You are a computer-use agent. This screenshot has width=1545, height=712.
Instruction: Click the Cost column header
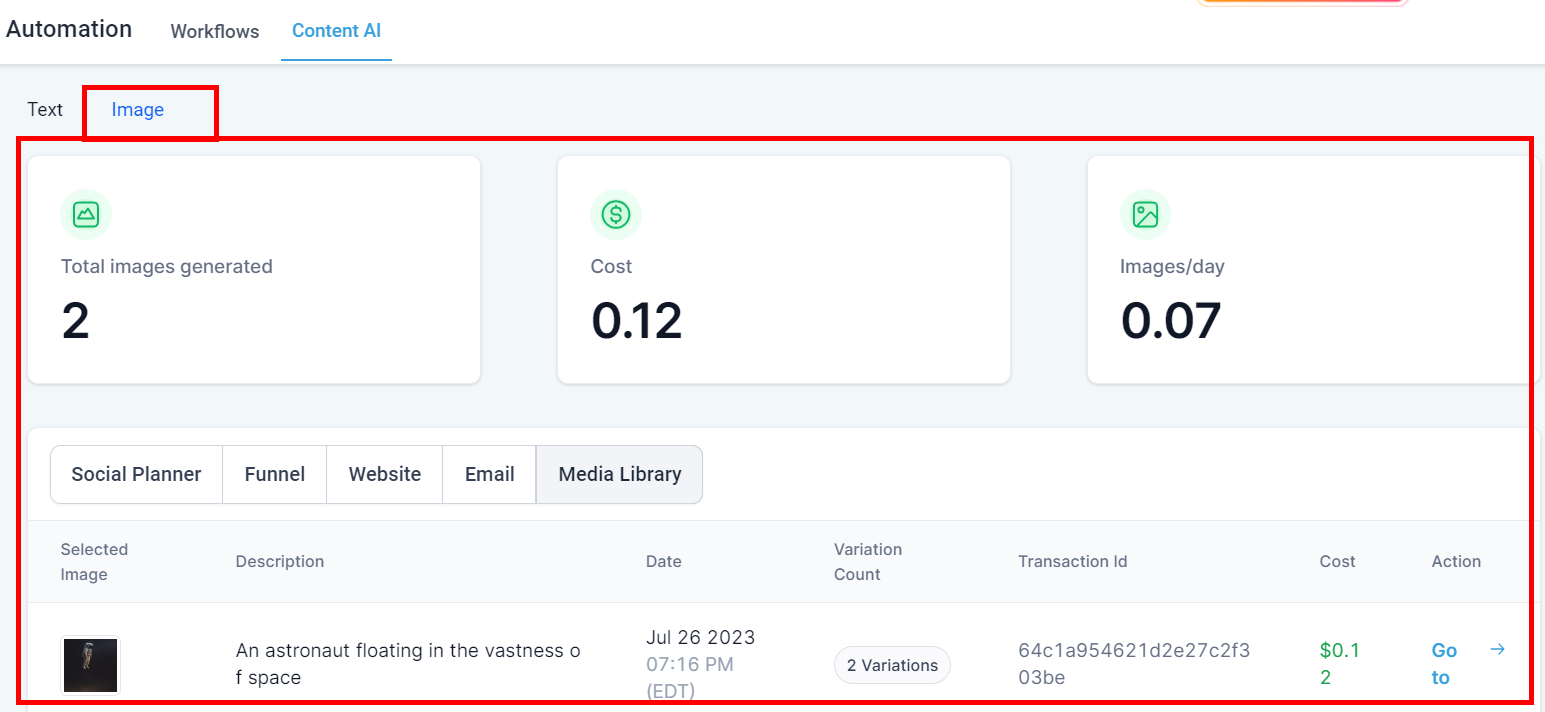(1338, 561)
